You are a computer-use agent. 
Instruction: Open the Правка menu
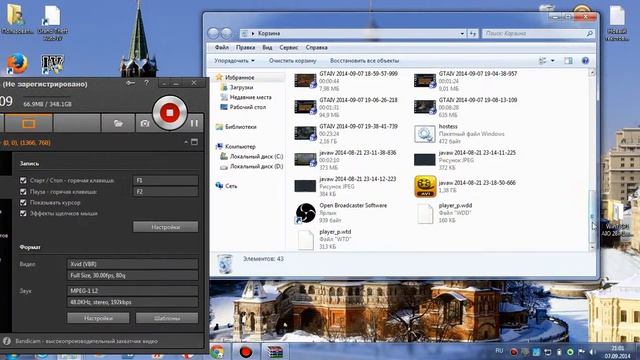pos(245,47)
